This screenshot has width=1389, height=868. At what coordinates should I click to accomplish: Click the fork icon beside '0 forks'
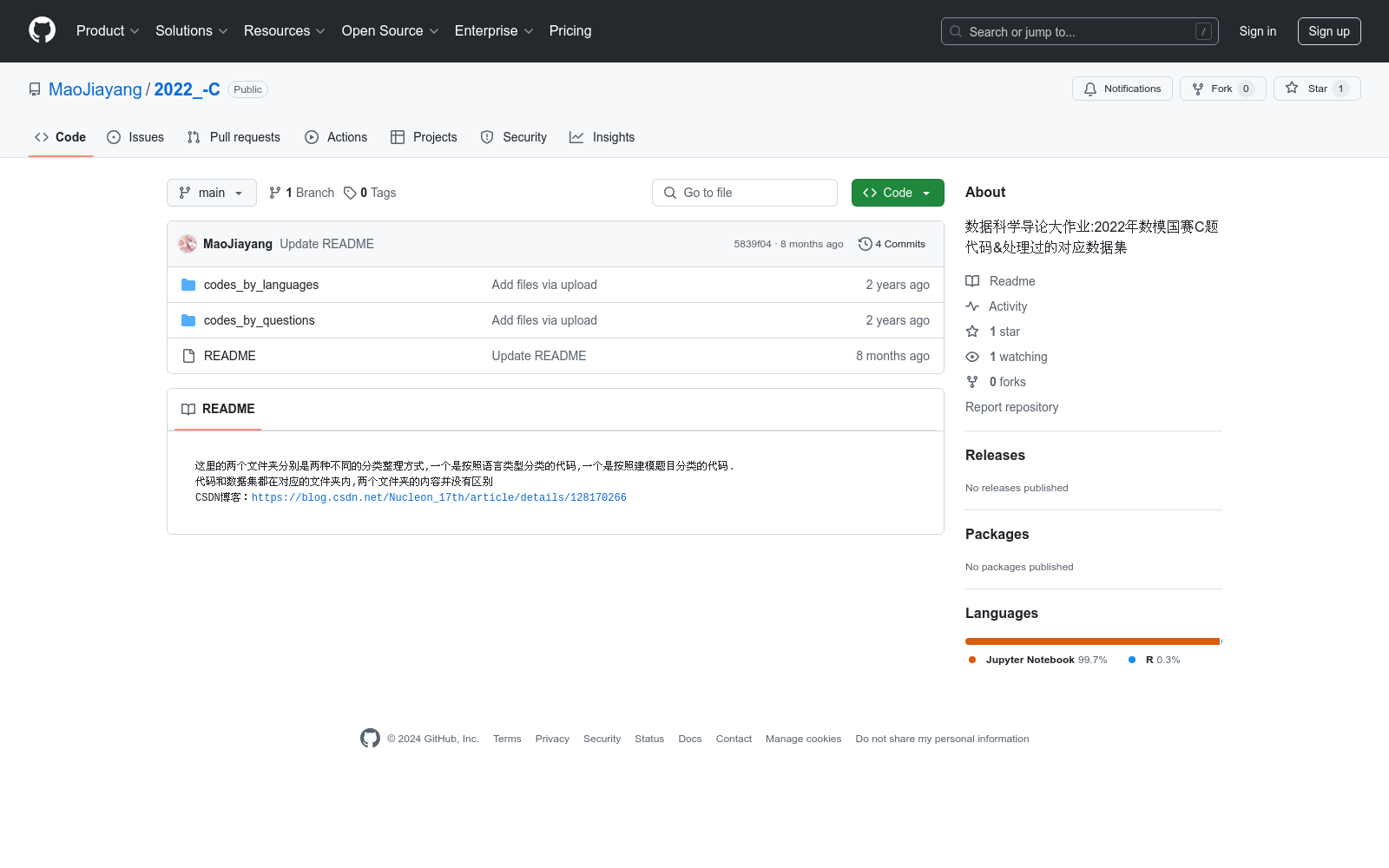coord(972,382)
